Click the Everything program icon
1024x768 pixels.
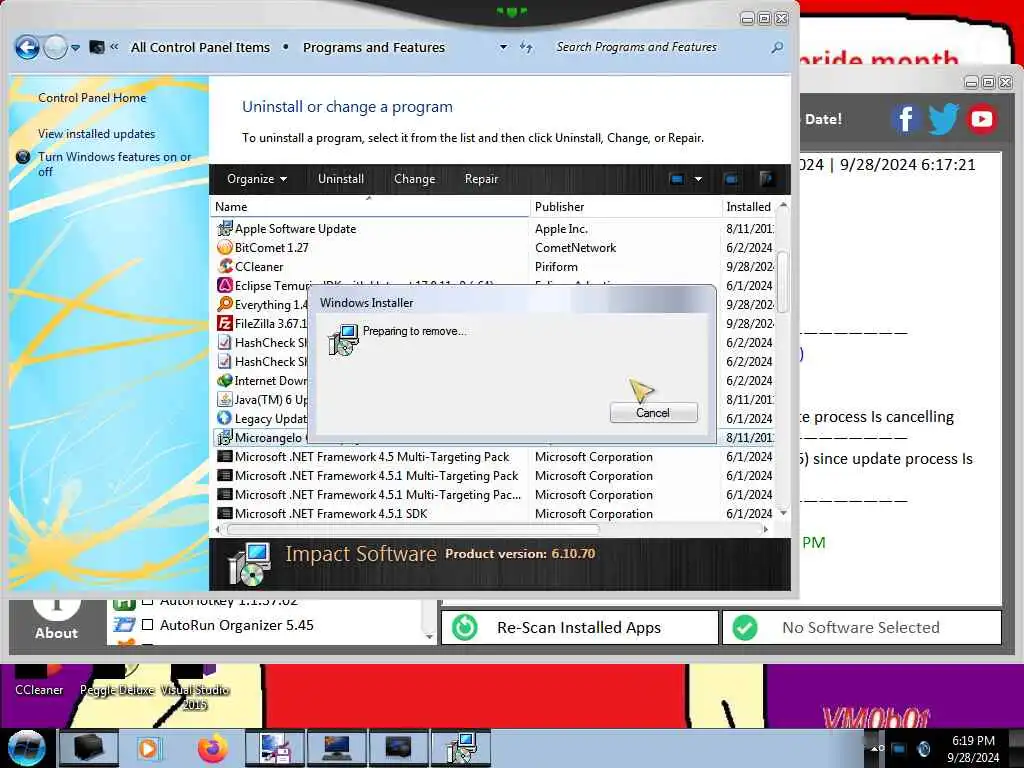tap(225, 304)
